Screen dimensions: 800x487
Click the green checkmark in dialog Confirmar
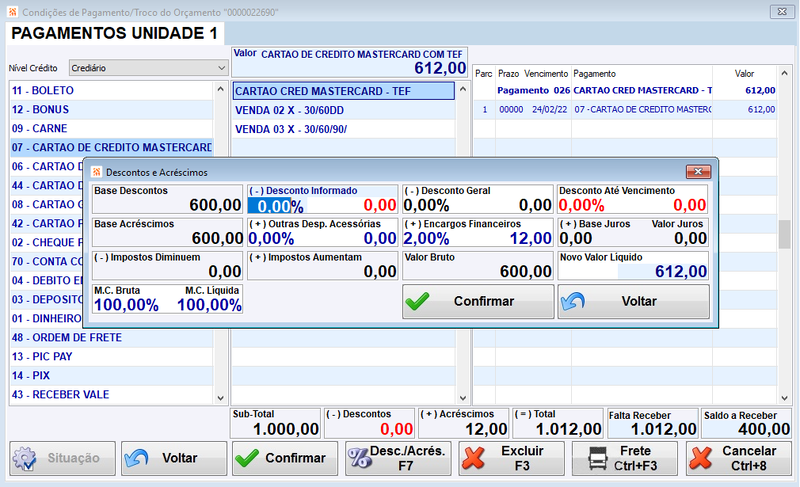point(417,301)
